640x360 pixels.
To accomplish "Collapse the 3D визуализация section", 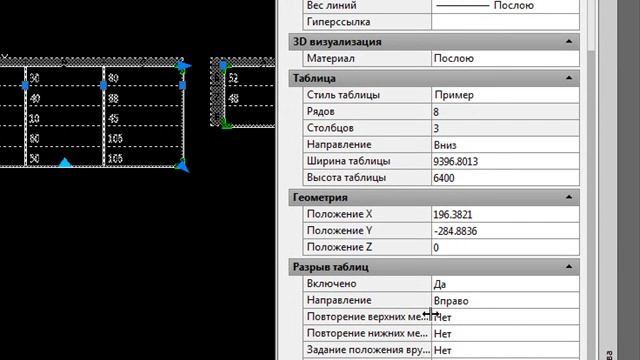I will (x=569, y=42).
